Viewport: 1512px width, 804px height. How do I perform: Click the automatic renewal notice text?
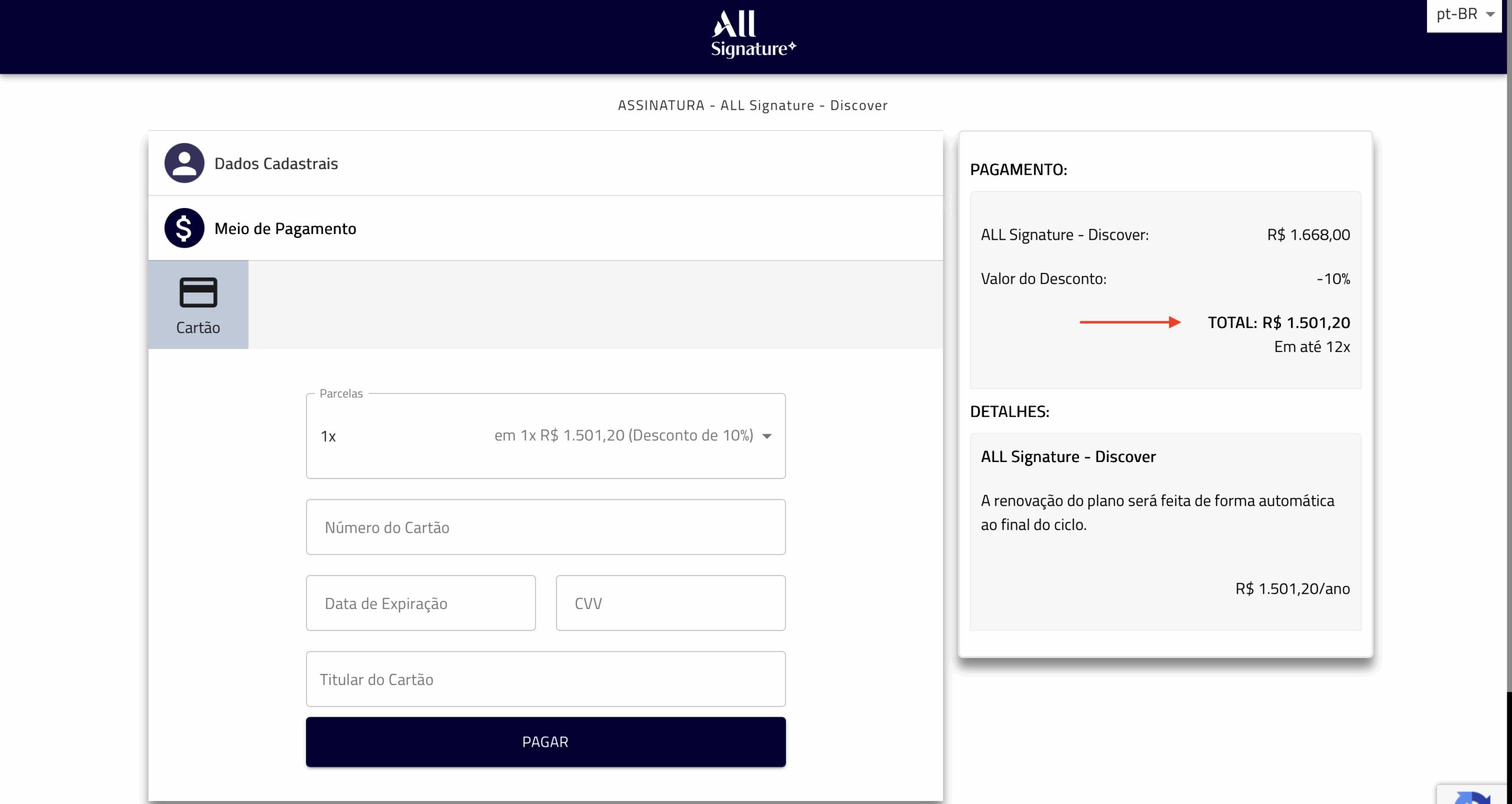point(1157,513)
